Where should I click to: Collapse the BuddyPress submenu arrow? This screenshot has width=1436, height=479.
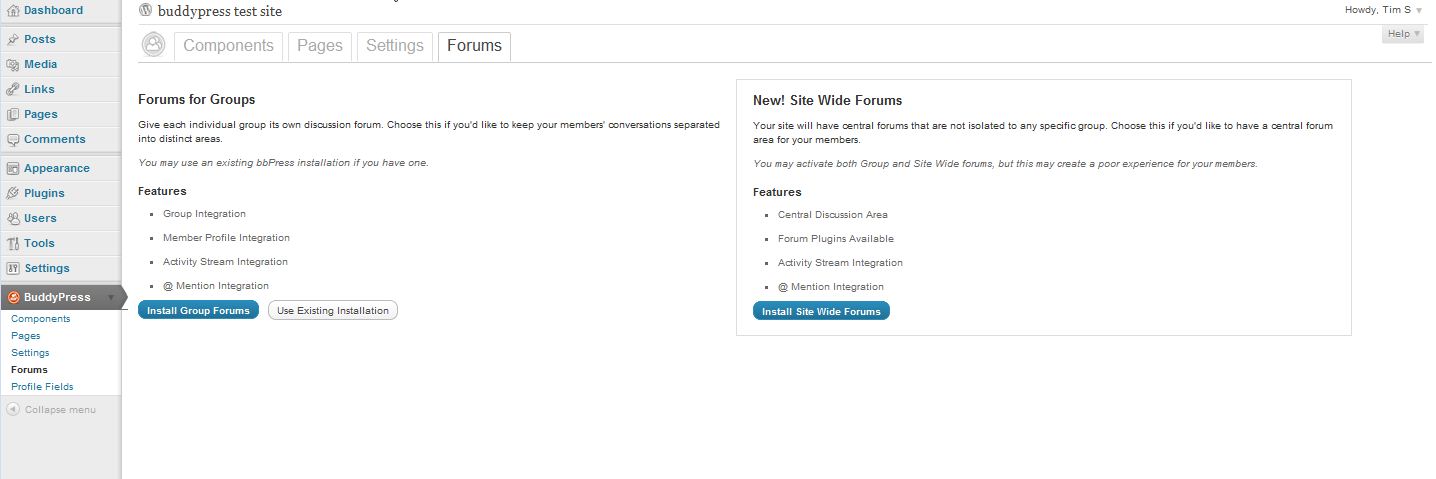[x=111, y=297]
